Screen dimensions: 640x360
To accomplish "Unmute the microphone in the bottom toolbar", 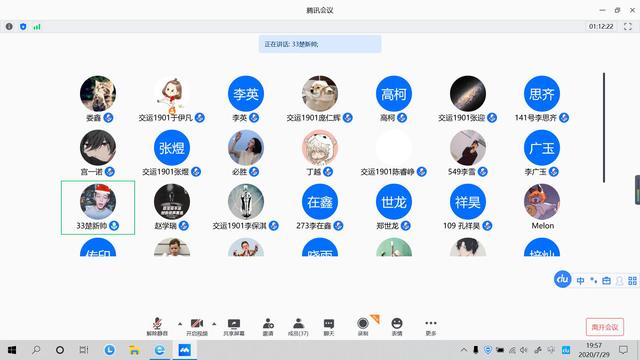I will point(157,327).
